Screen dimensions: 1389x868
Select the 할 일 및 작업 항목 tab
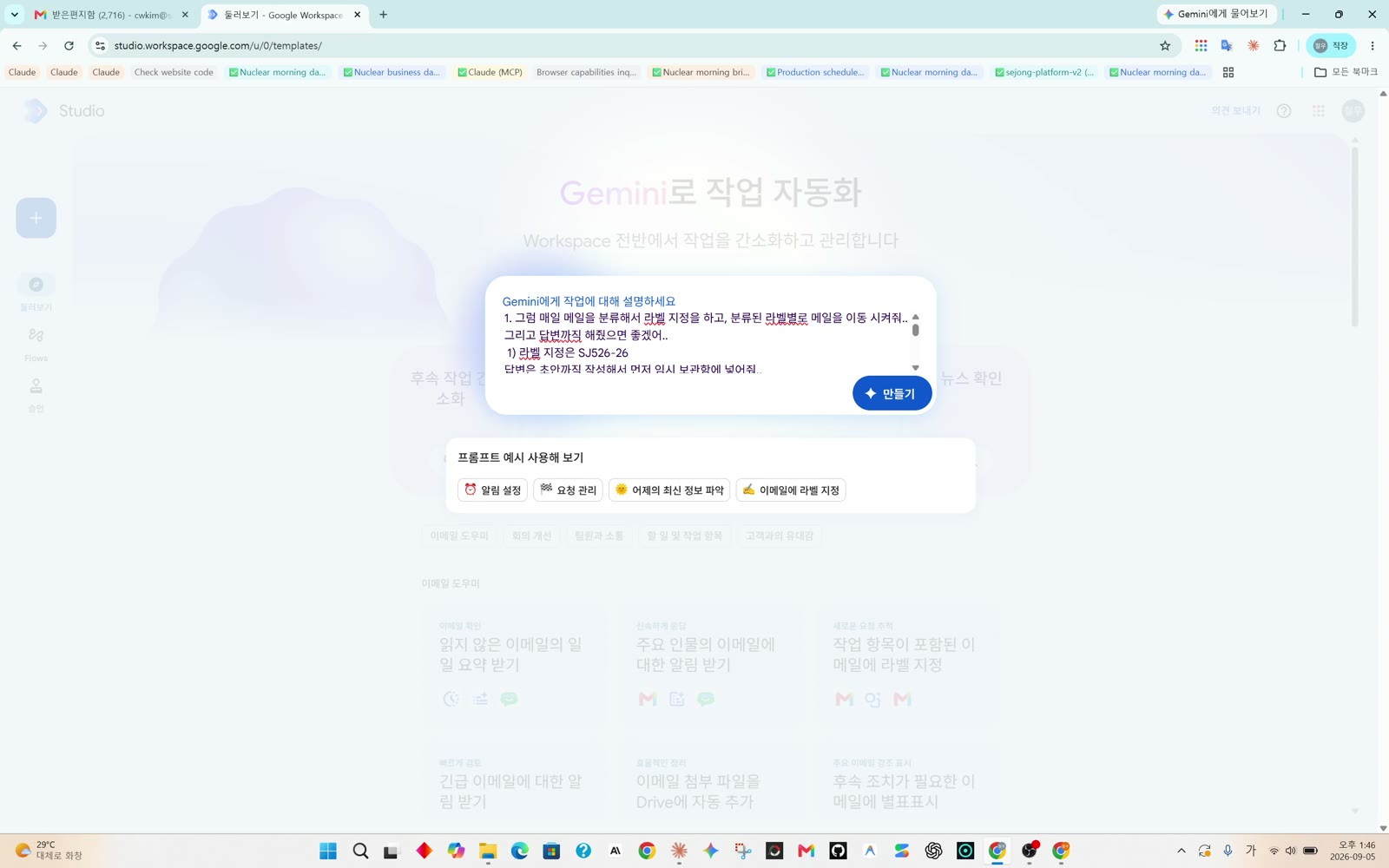tap(684, 536)
